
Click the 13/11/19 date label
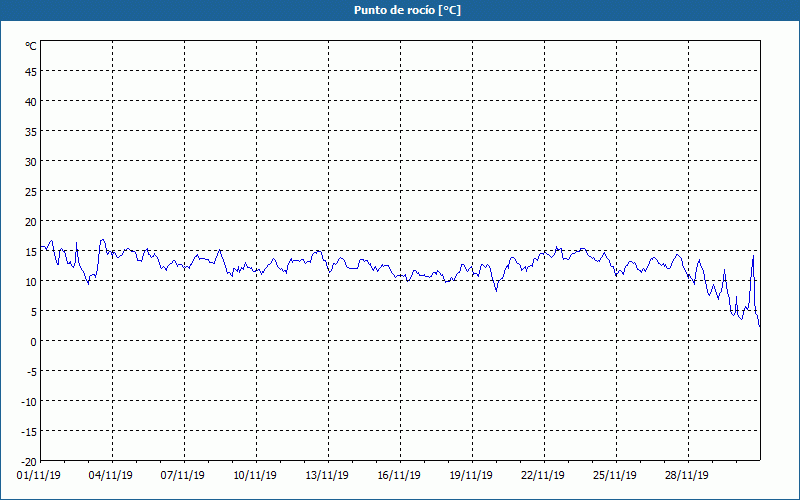(327, 475)
